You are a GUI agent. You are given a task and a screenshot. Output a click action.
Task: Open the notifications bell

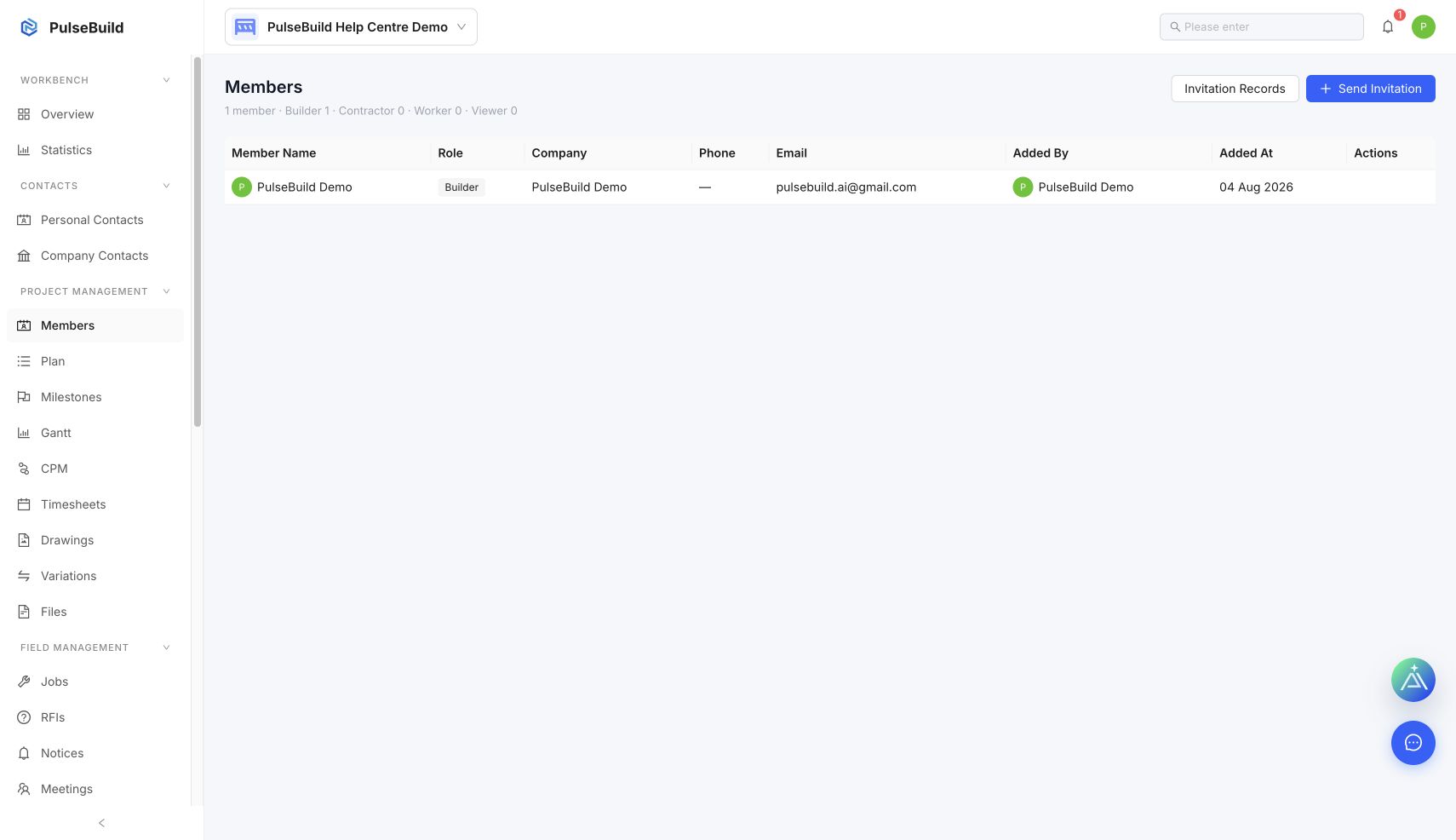click(x=1388, y=26)
